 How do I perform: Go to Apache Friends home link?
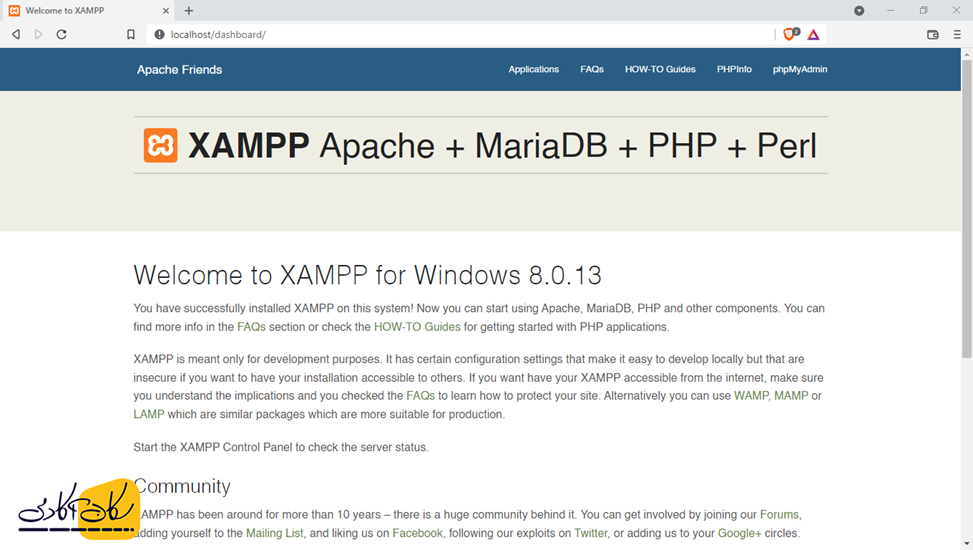[179, 70]
